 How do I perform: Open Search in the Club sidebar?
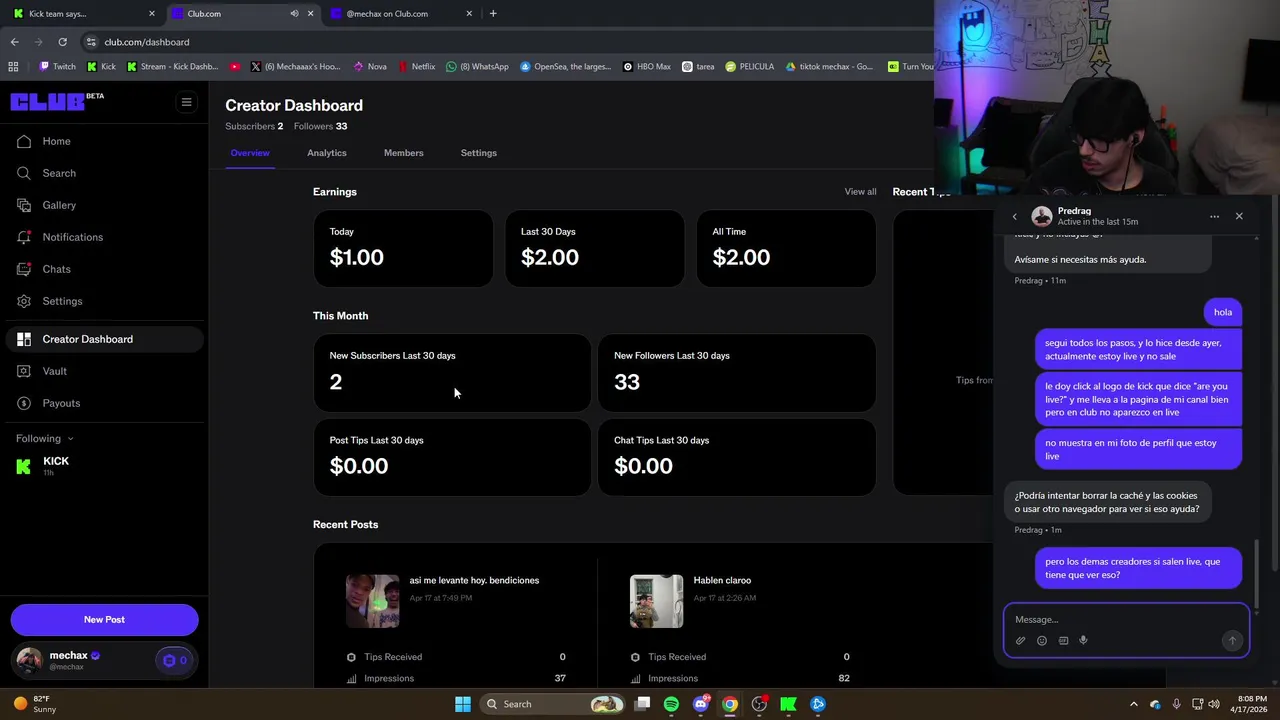coord(104,173)
